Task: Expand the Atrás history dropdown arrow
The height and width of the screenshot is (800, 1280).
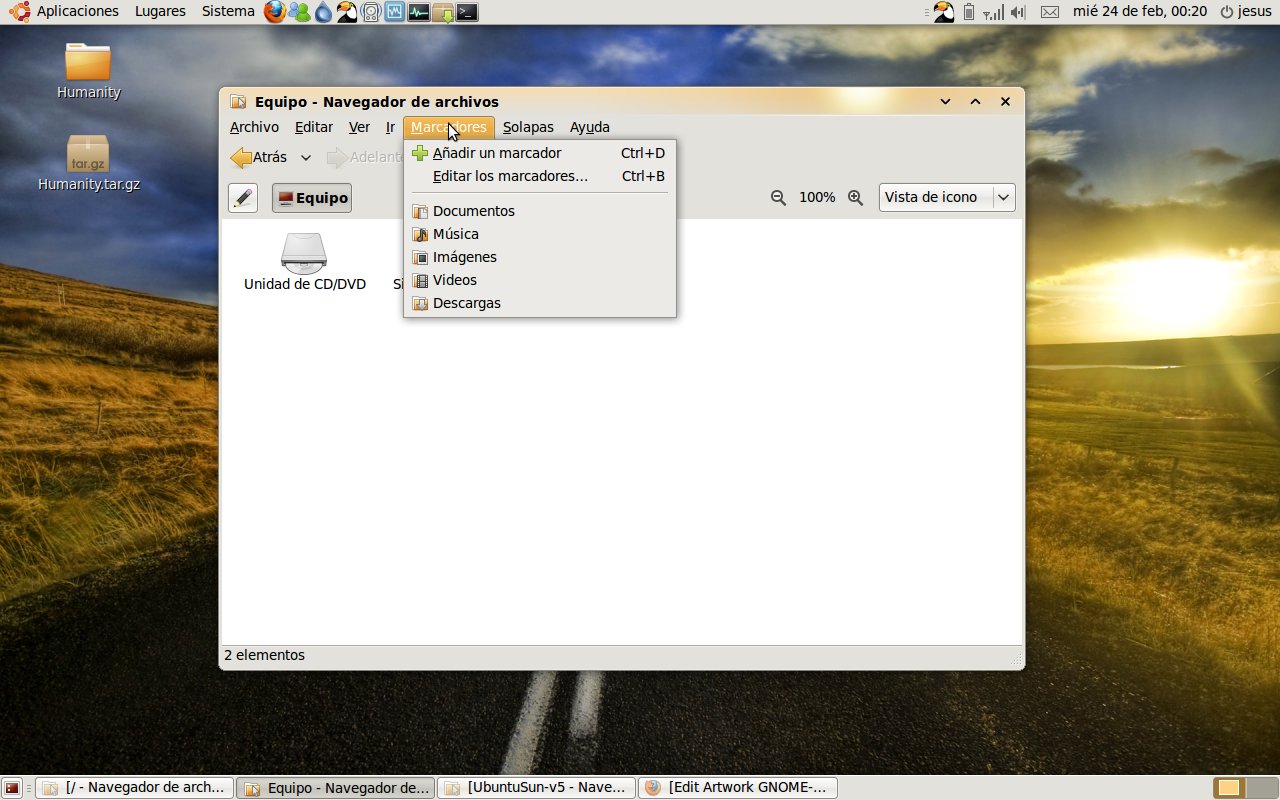Action: pyautogui.click(x=306, y=158)
